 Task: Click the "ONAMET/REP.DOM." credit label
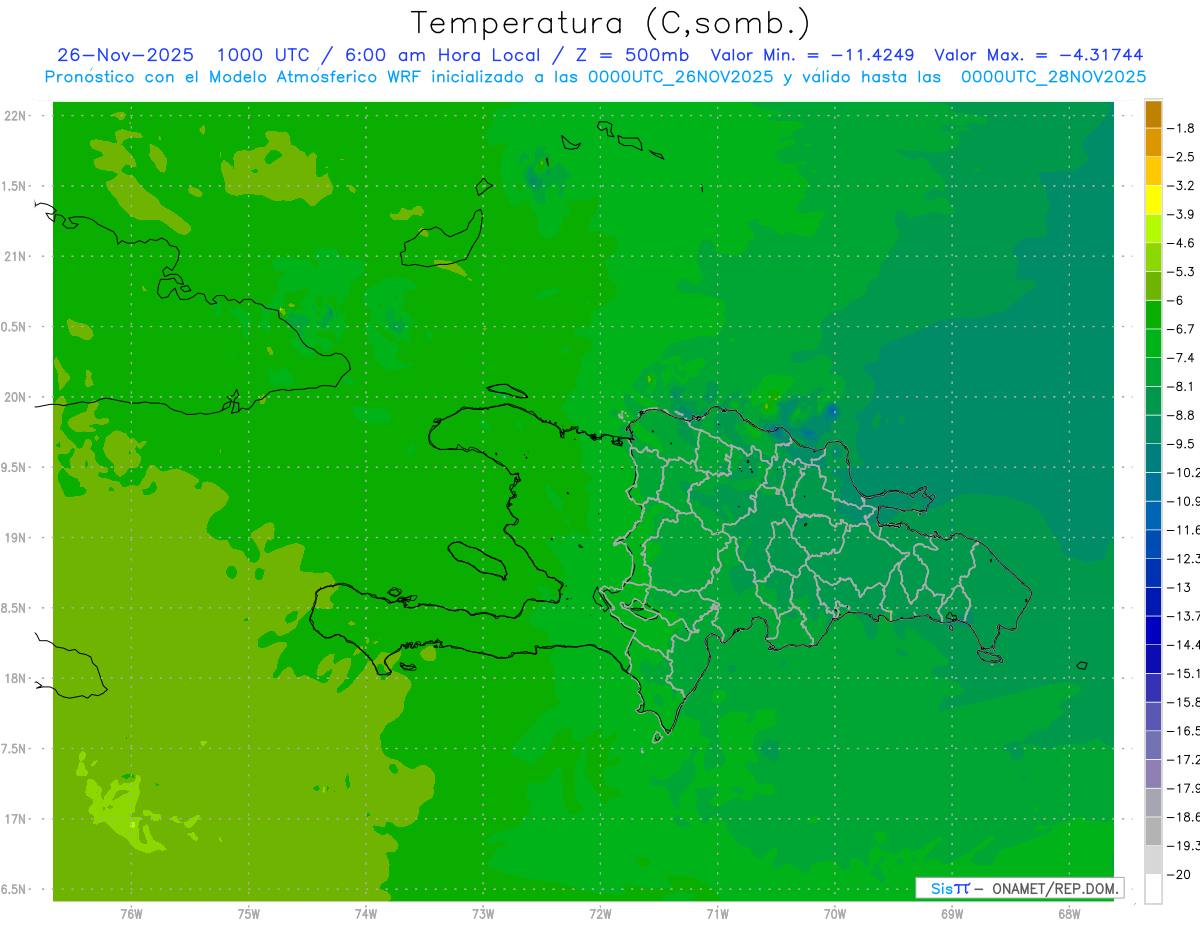tap(1055, 888)
